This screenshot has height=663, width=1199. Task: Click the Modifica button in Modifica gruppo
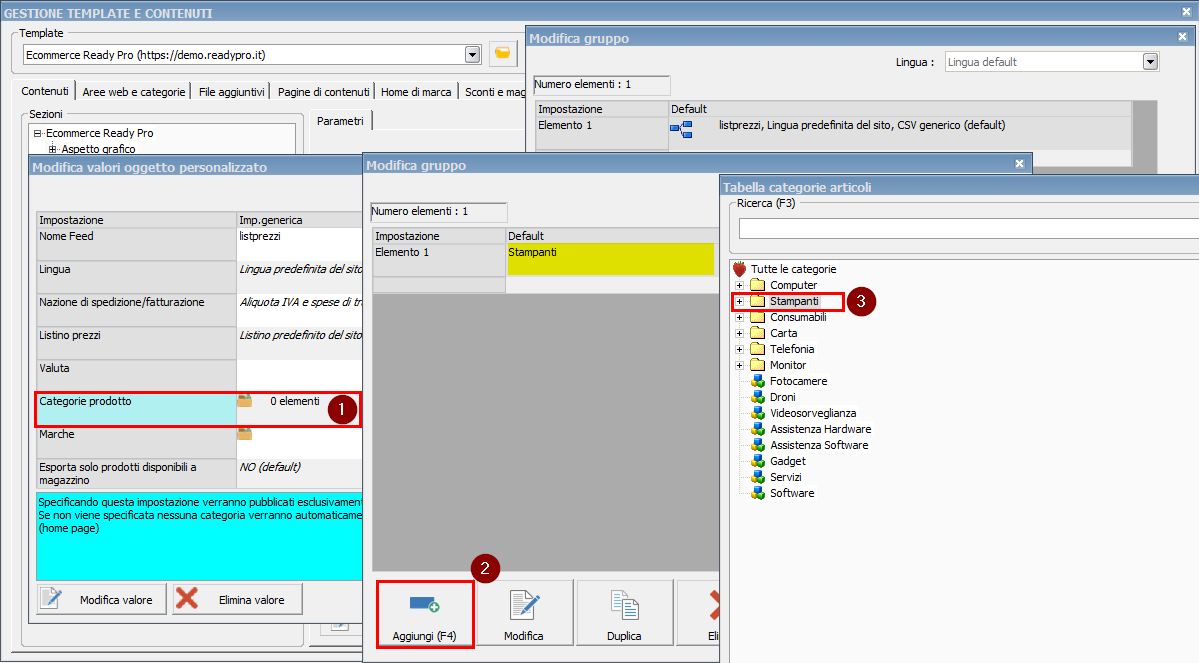click(524, 613)
